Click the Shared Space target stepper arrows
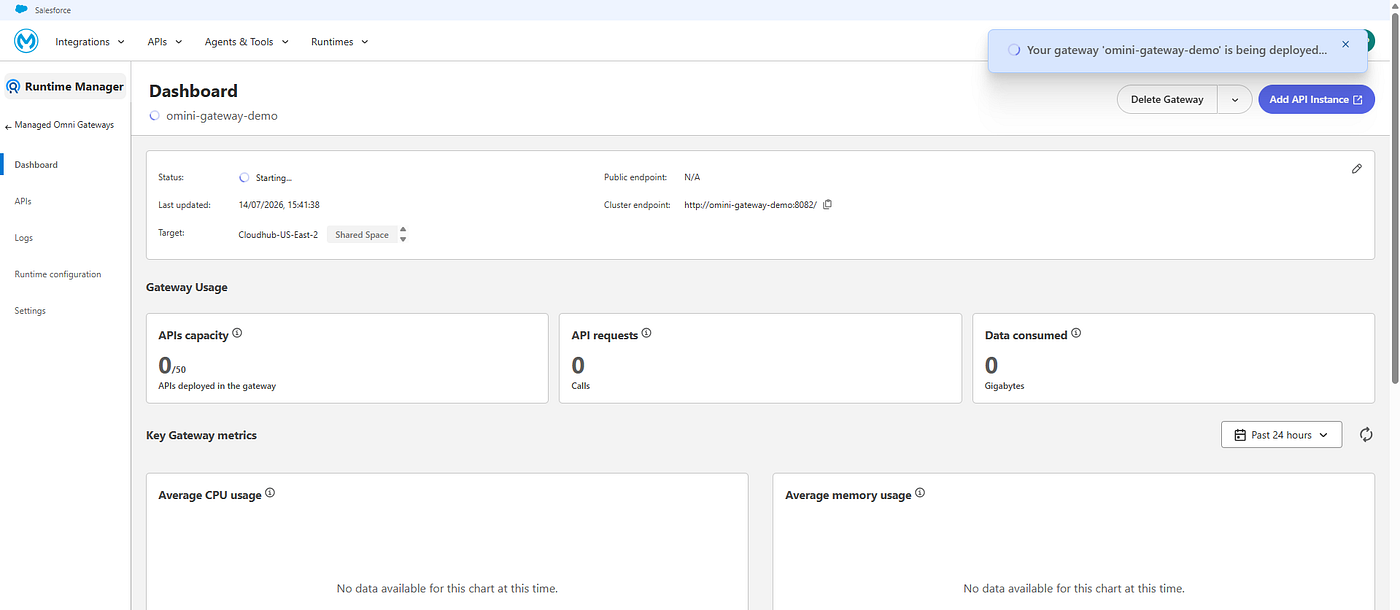The height and width of the screenshot is (610, 1400). [x=403, y=235]
